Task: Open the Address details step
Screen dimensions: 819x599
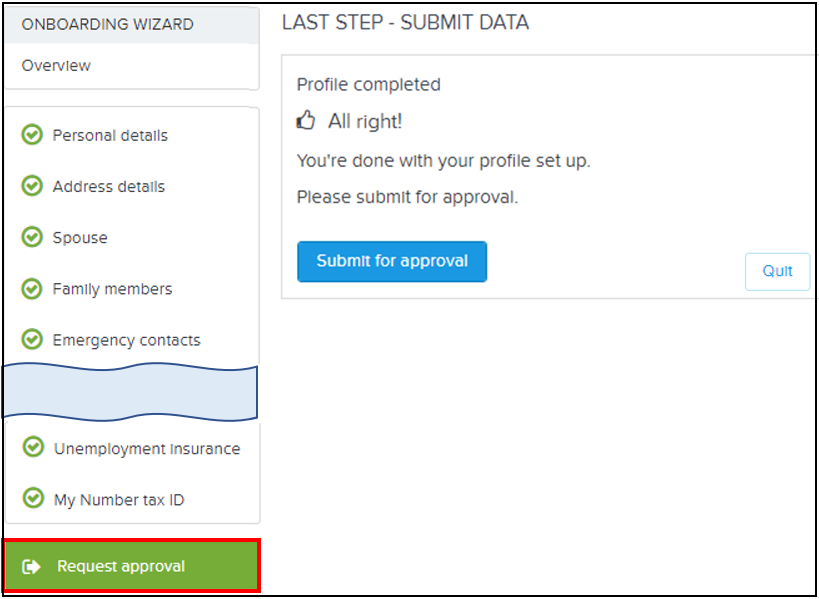Action: (x=109, y=187)
